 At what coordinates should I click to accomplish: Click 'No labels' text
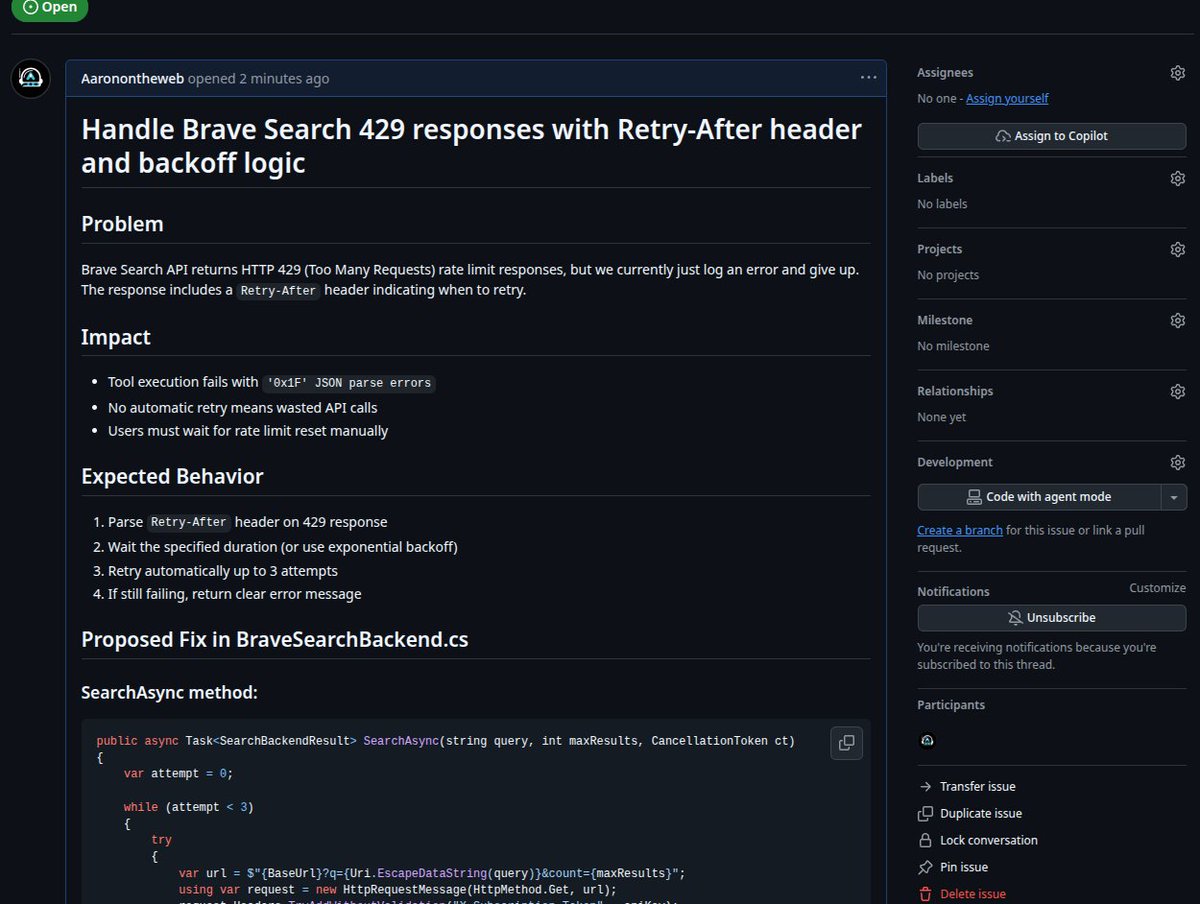(942, 204)
